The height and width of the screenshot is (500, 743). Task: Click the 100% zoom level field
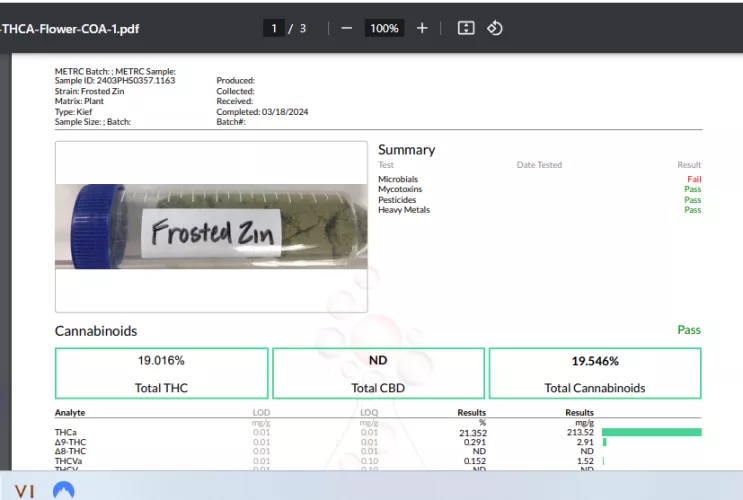(384, 28)
